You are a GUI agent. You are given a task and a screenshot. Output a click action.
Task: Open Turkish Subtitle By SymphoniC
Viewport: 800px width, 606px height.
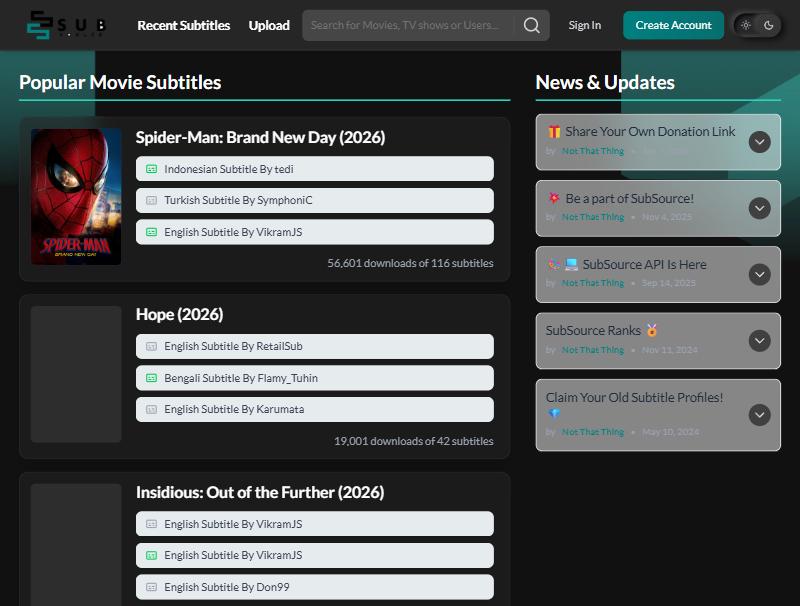pyautogui.click(x=315, y=200)
